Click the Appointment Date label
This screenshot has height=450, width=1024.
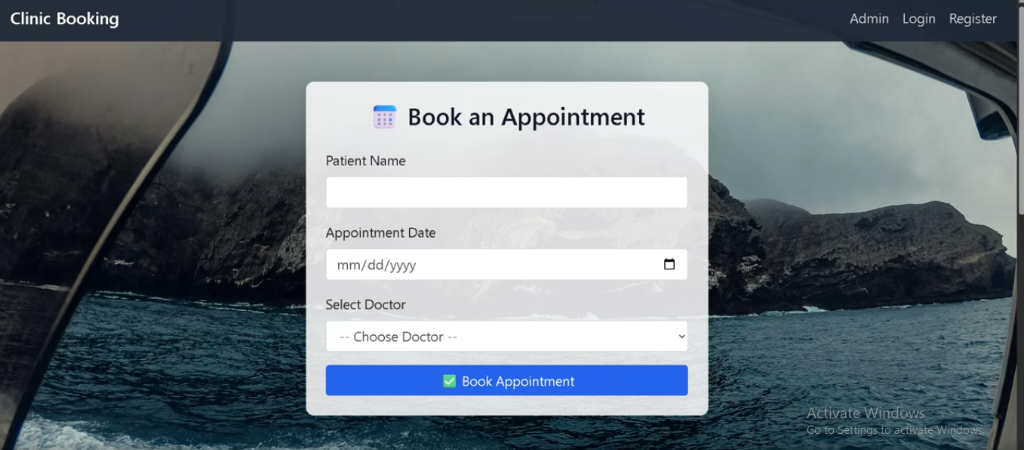(381, 233)
